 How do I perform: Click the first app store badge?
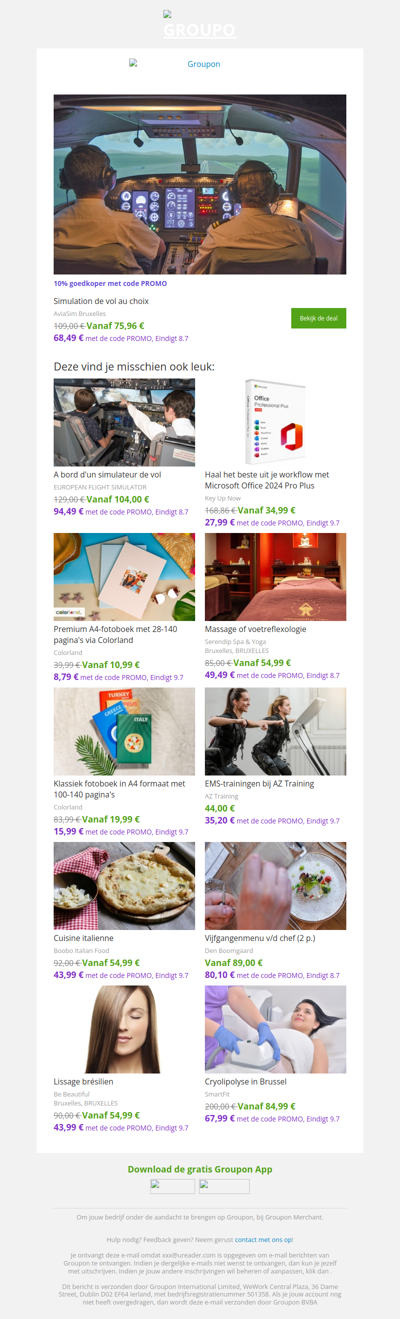[x=172, y=1186]
